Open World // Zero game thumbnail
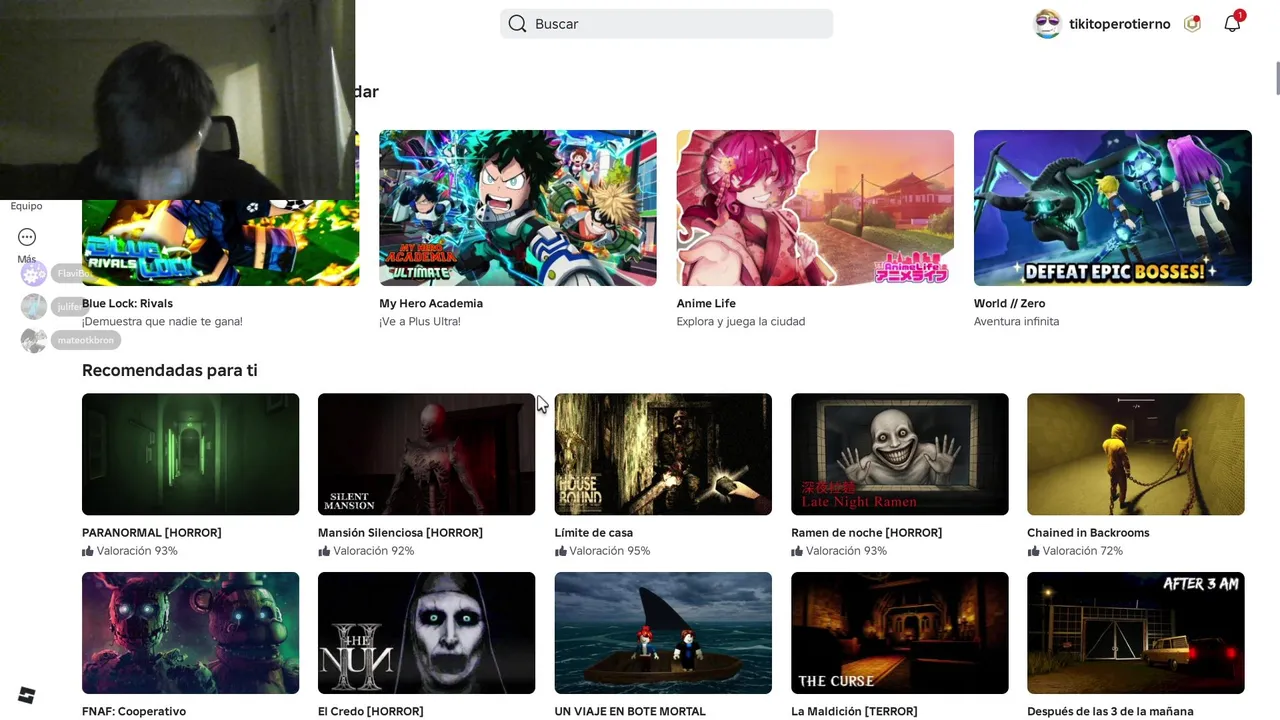The width and height of the screenshot is (1280, 720). pos(1113,208)
